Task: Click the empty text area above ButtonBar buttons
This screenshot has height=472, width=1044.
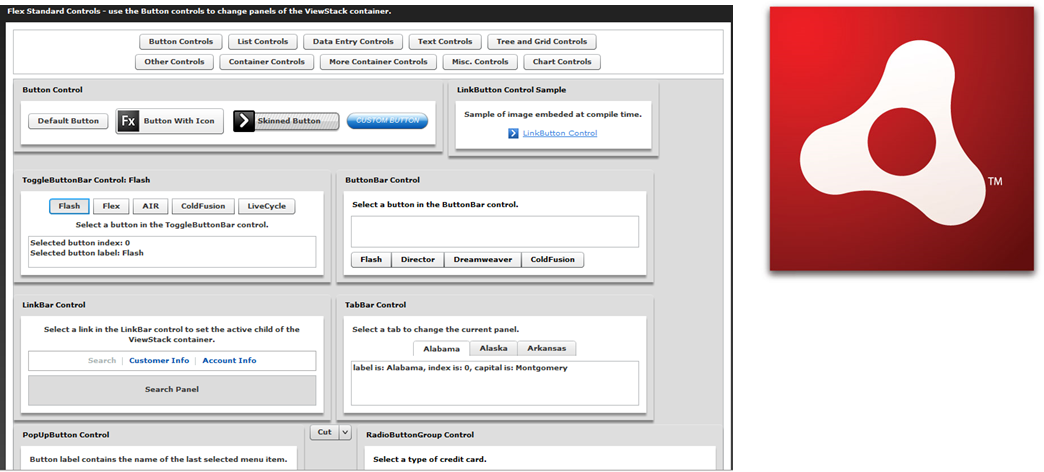Action: point(494,231)
